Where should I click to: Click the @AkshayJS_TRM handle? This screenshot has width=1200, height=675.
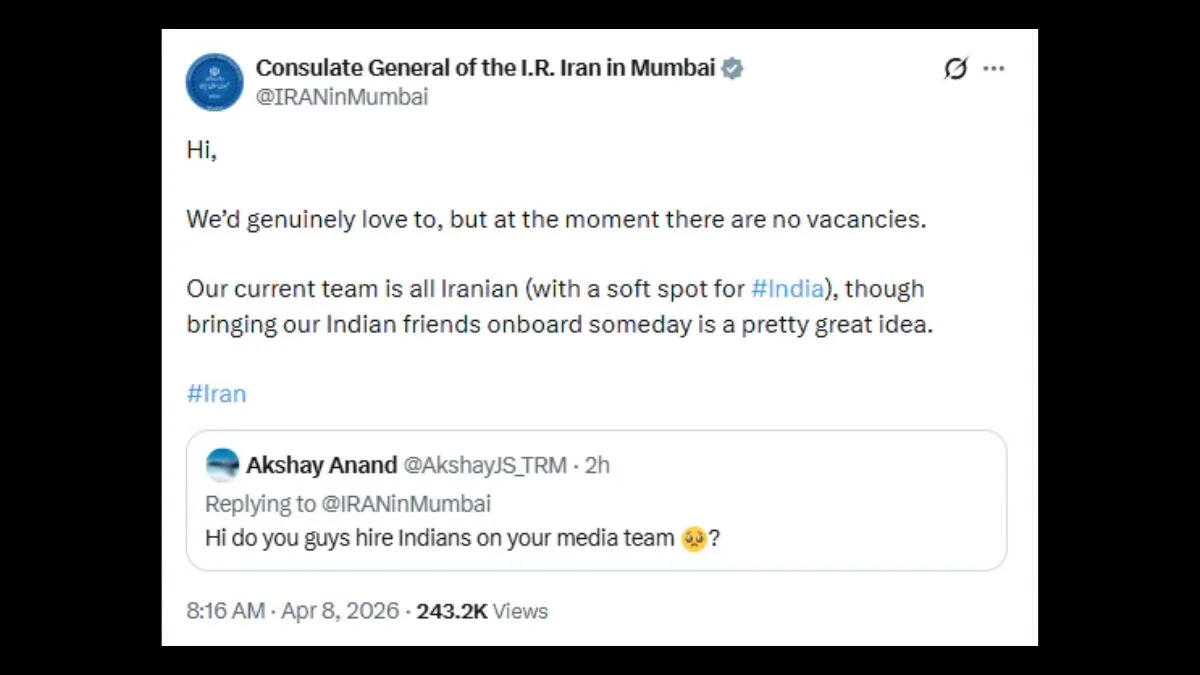pos(484,465)
